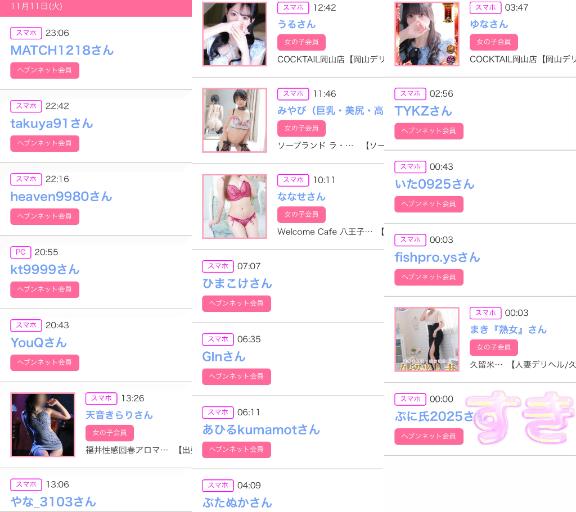
Task: Open ひまこけさん profile link
Action: (x=237, y=283)
